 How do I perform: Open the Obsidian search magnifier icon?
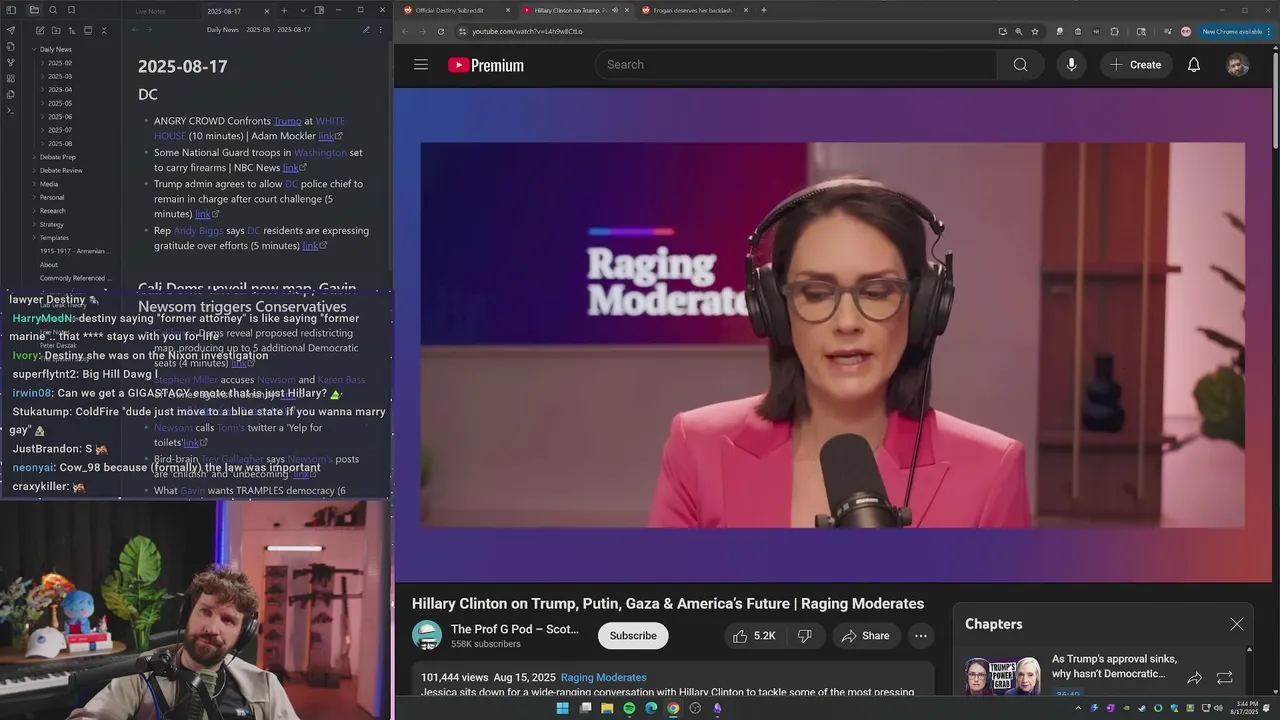tap(53, 10)
